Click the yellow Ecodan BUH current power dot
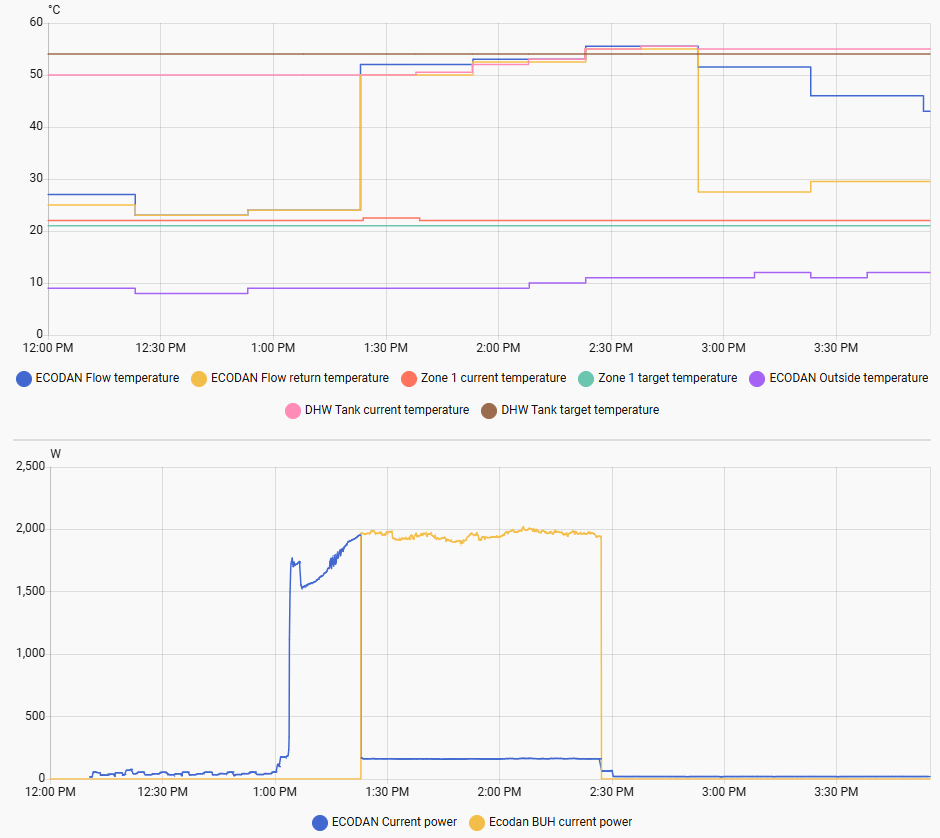This screenshot has height=838, width=940. point(477,822)
